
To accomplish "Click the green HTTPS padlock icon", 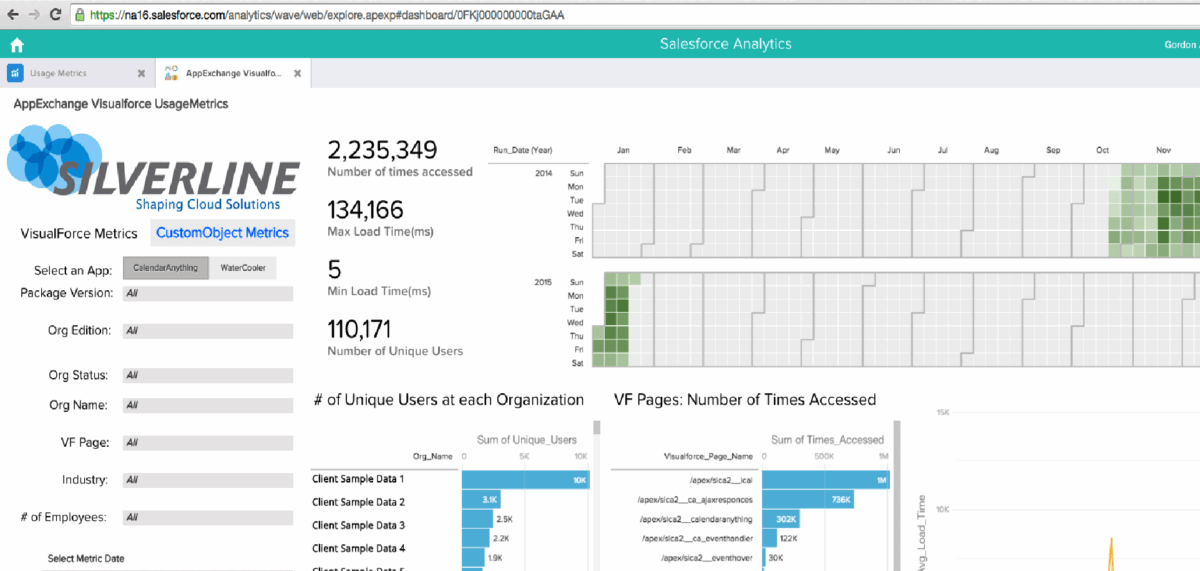I will click(x=78, y=15).
